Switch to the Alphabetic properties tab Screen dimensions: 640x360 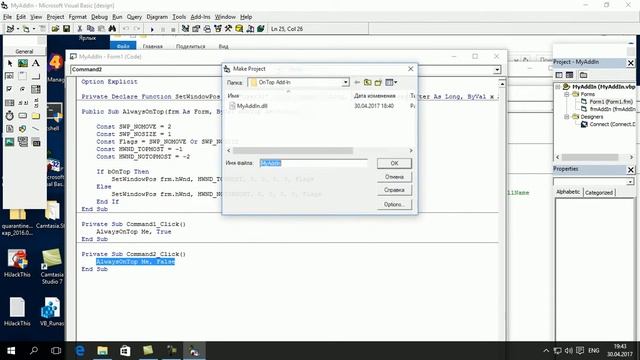tap(568, 192)
